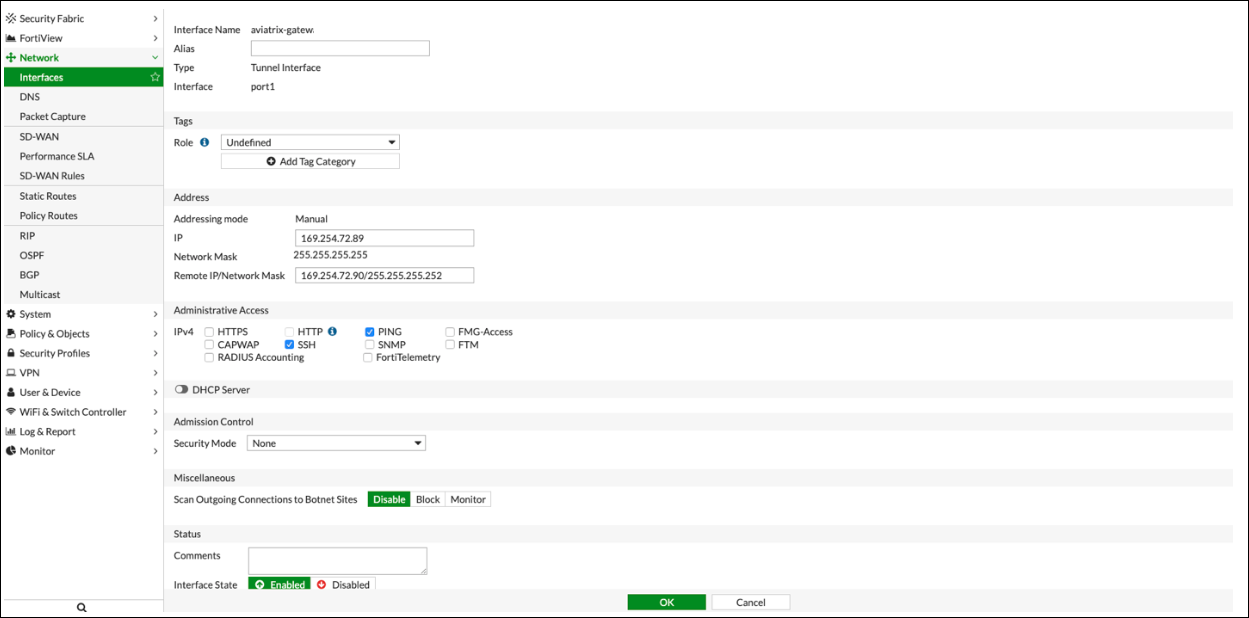Click the info icon next to HTTP
This screenshot has height=618, width=1249.
[x=332, y=331]
